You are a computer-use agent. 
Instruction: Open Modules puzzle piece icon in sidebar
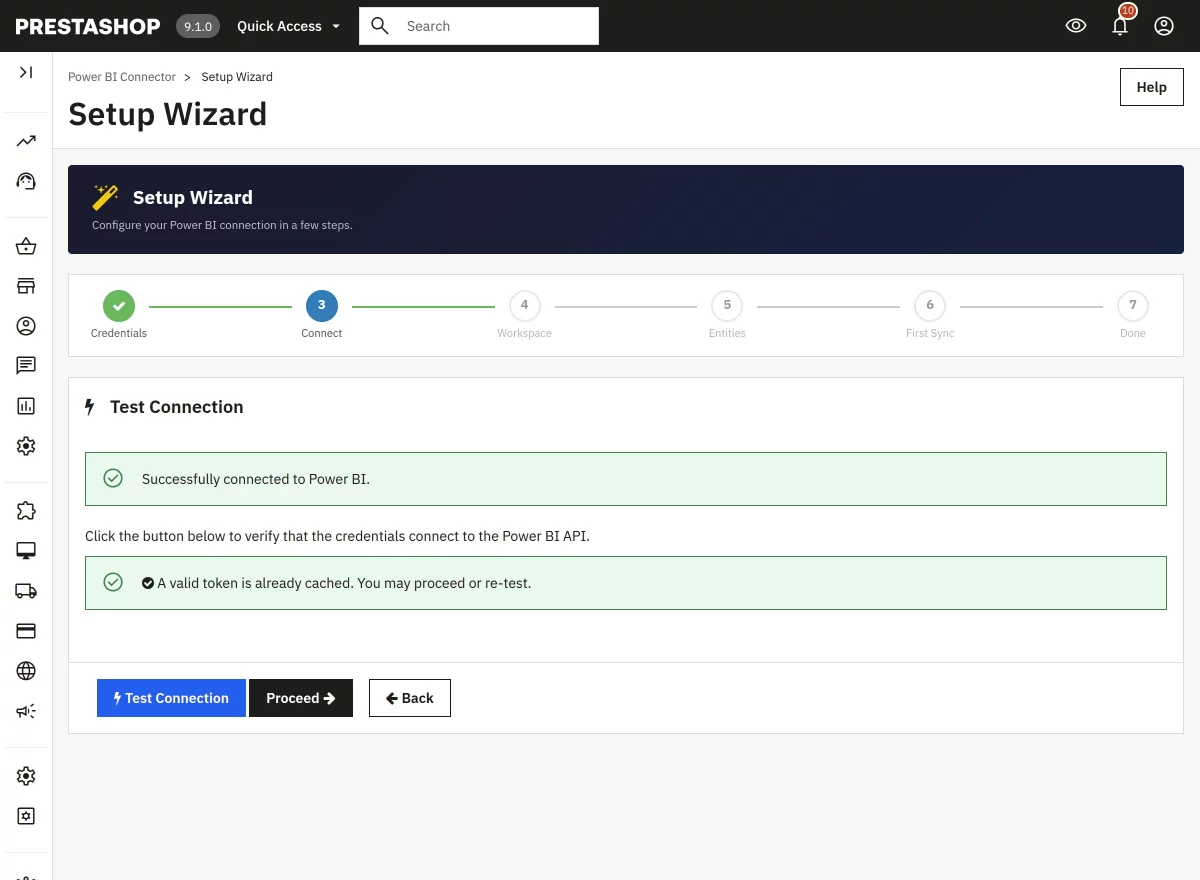[26, 511]
